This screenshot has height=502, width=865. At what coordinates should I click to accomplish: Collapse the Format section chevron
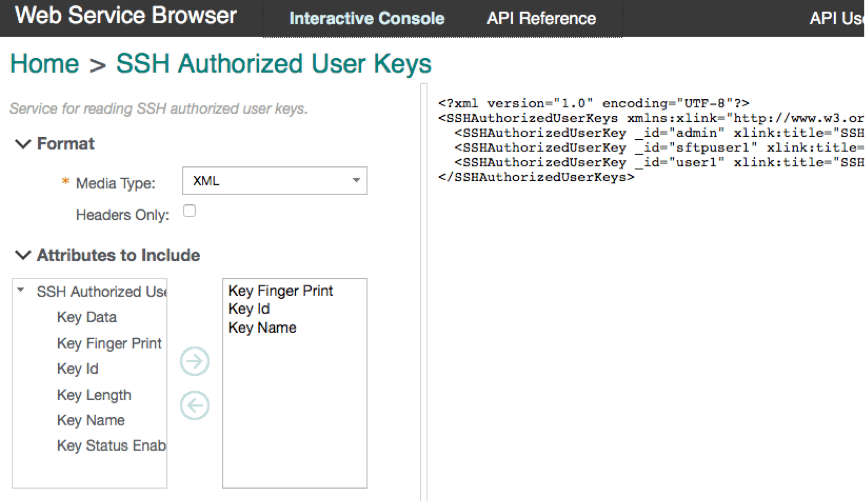point(23,144)
